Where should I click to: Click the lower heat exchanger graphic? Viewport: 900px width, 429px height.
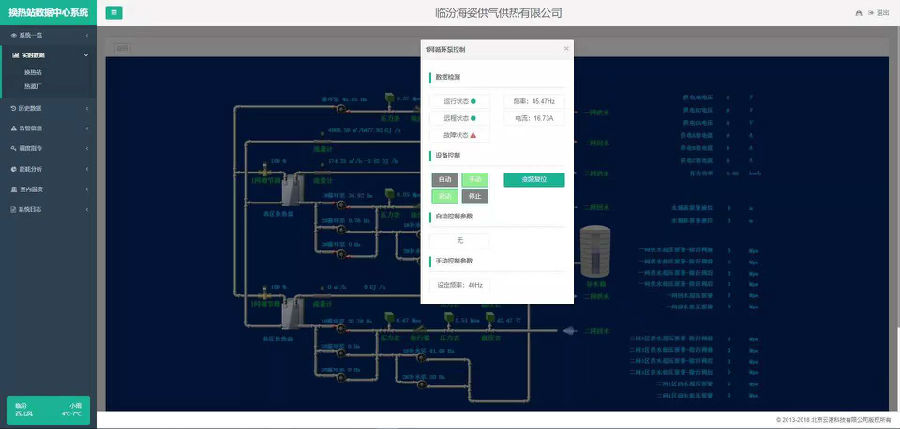(x=293, y=312)
